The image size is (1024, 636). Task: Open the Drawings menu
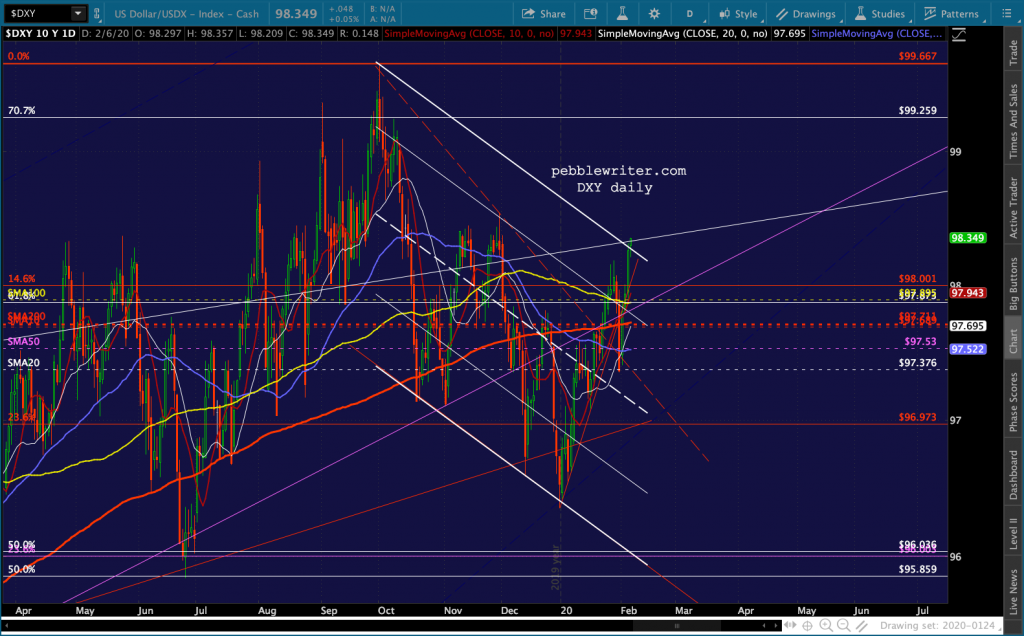coord(806,14)
